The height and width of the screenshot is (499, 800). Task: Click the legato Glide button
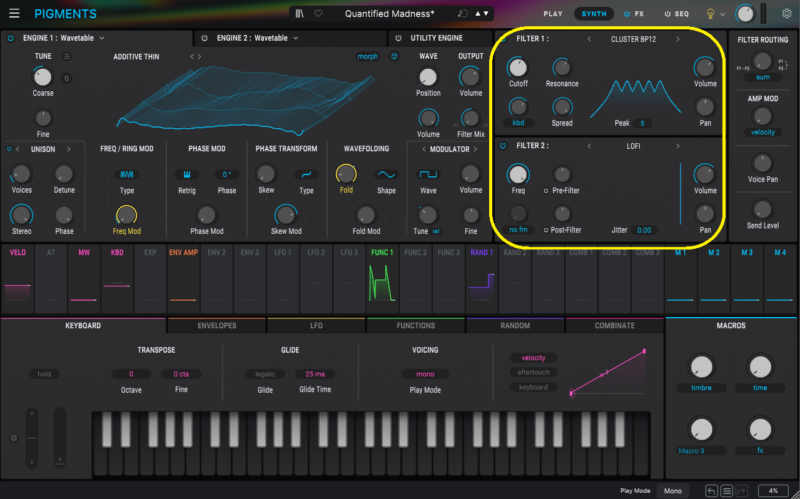tap(265, 374)
